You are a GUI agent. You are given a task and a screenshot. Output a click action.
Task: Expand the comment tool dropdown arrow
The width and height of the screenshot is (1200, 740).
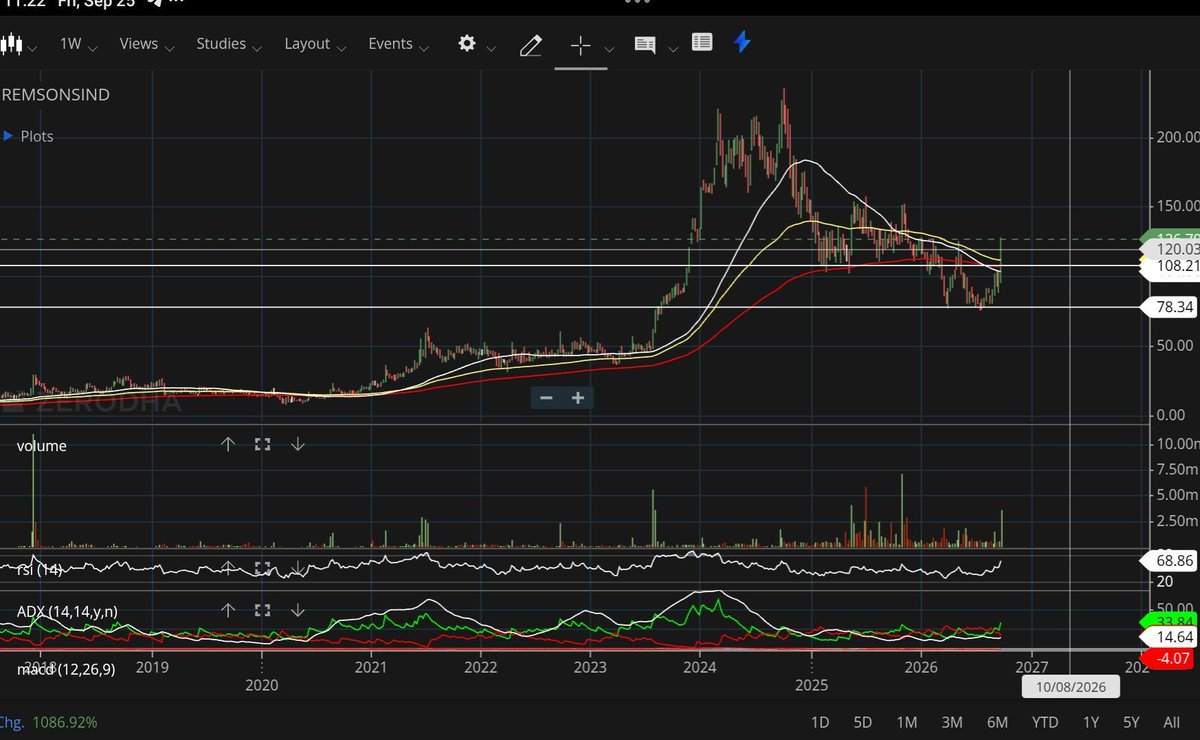pyautogui.click(x=673, y=48)
